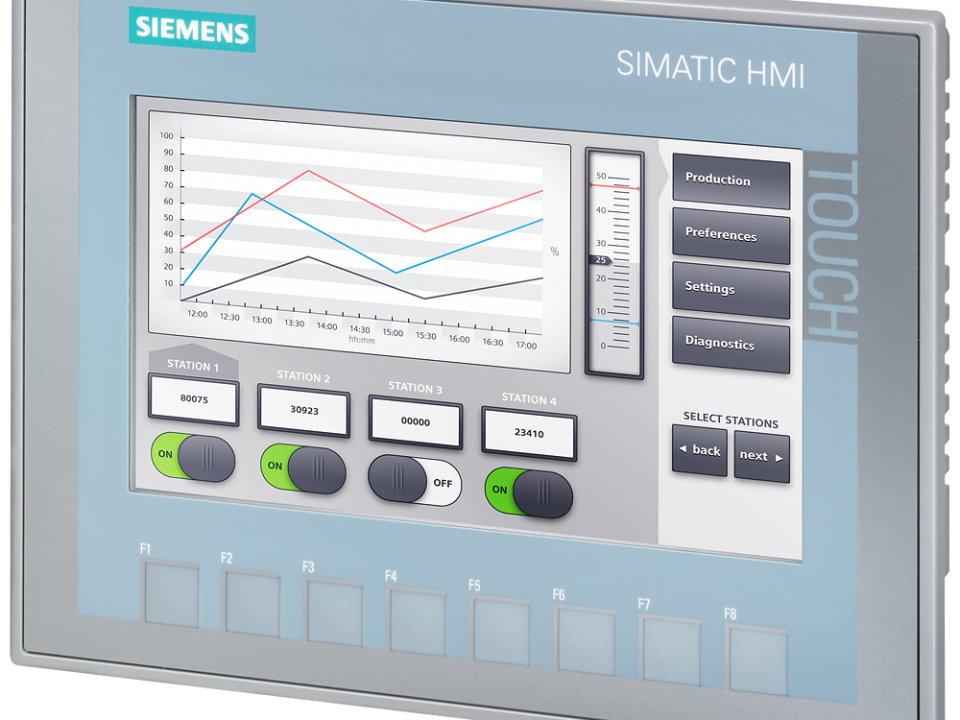Click the SIEMENS logo
The width and height of the screenshot is (960, 720).
[192, 29]
